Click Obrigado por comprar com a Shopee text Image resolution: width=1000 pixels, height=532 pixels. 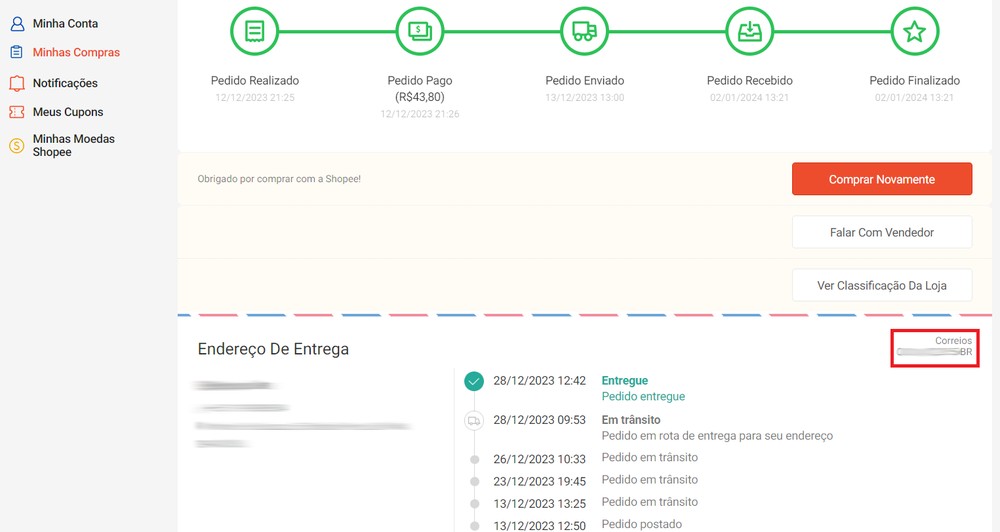pyautogui.click(x=279, y=179)
